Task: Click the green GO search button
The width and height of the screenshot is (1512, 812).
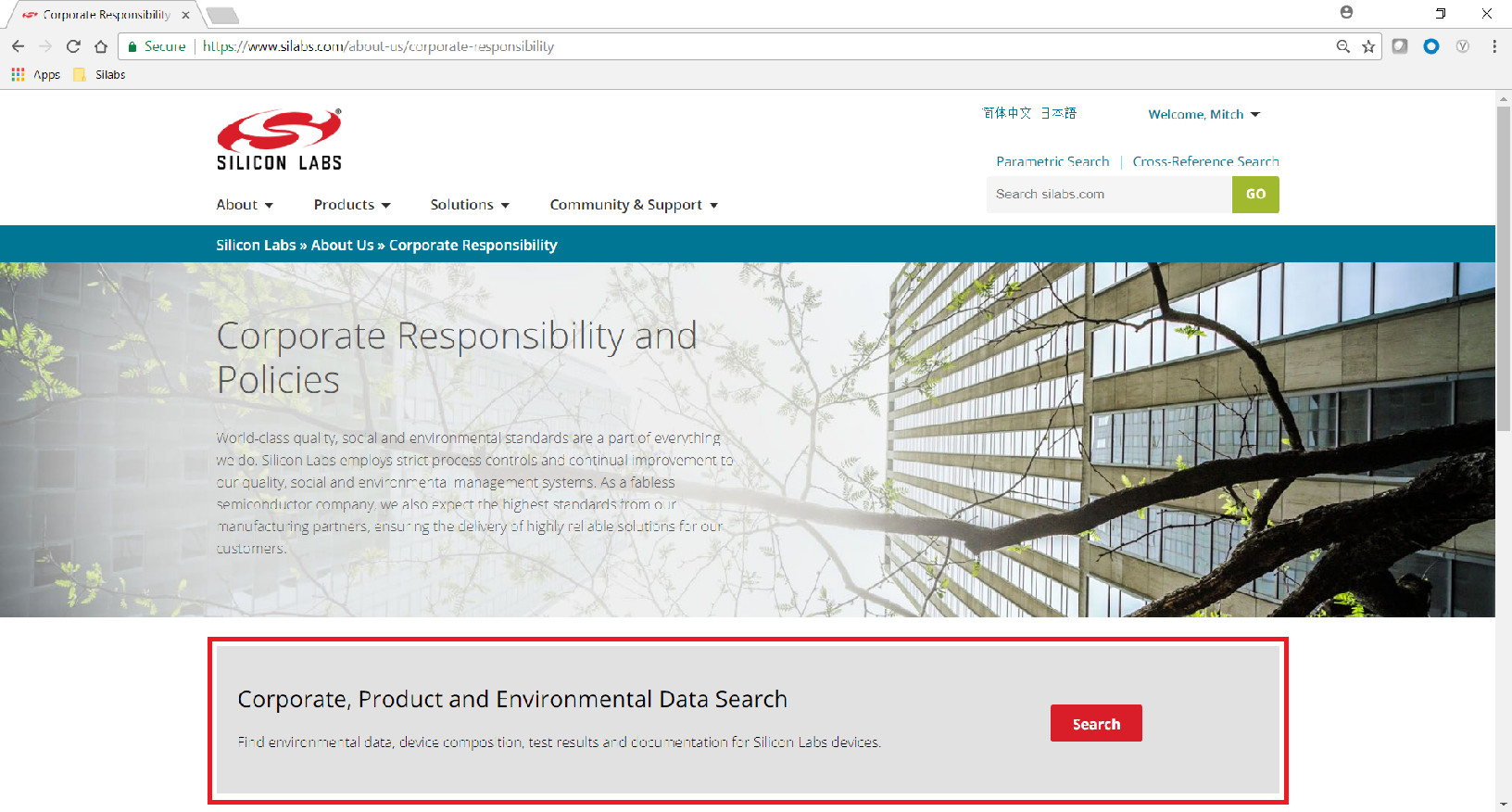Action: (1255, 195)
